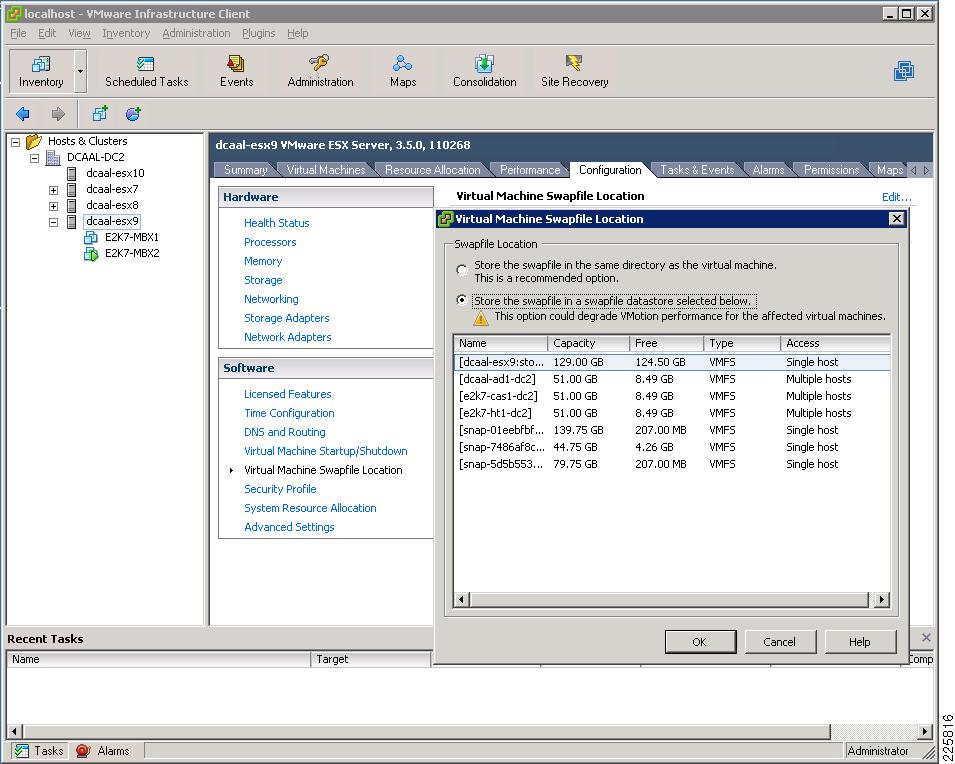Select host dcaal-esx7 in the tree

112,189
